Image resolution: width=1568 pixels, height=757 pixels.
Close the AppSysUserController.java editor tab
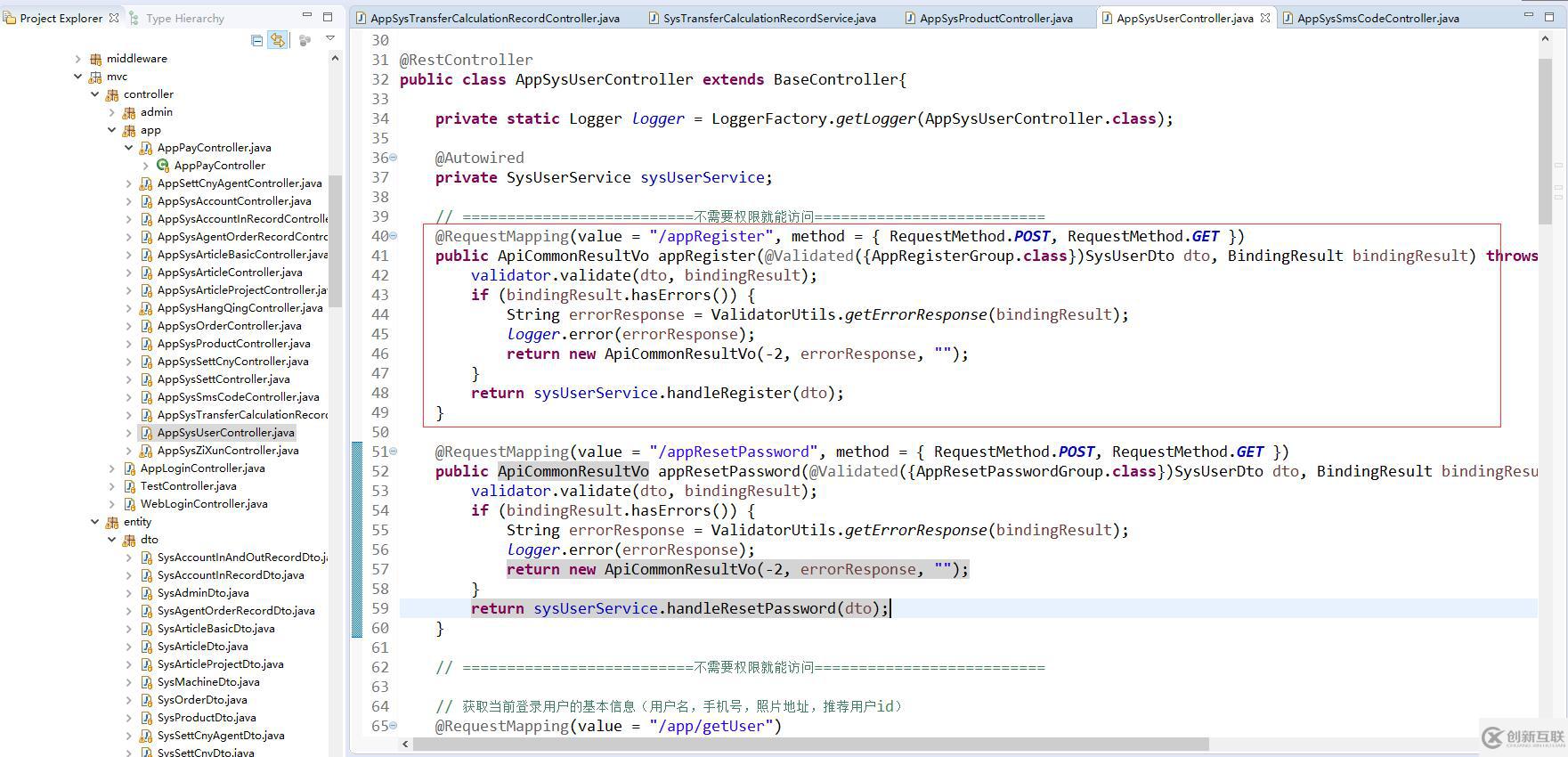coord(1265,18)
